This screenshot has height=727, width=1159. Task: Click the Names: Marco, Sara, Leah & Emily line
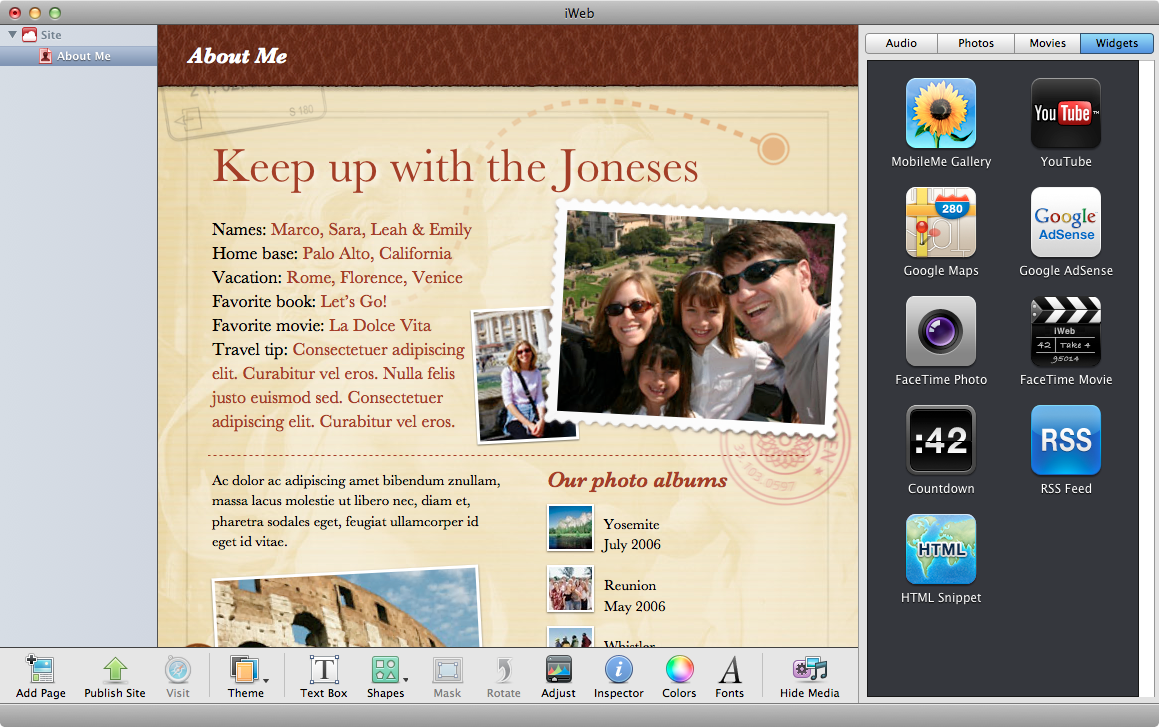pos(341,229)
